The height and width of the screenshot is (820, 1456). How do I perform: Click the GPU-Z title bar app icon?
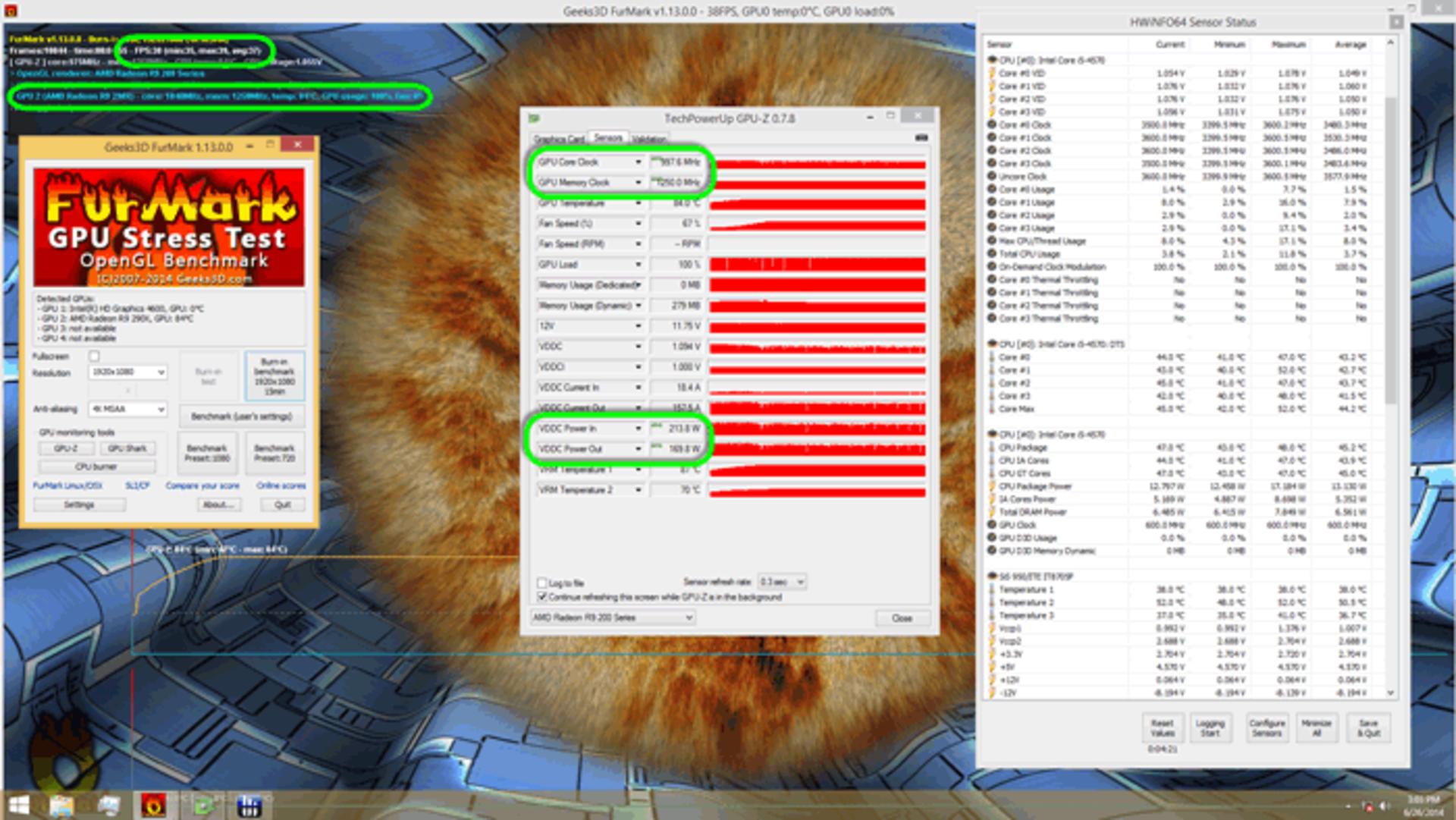click(x=534, y=118)
